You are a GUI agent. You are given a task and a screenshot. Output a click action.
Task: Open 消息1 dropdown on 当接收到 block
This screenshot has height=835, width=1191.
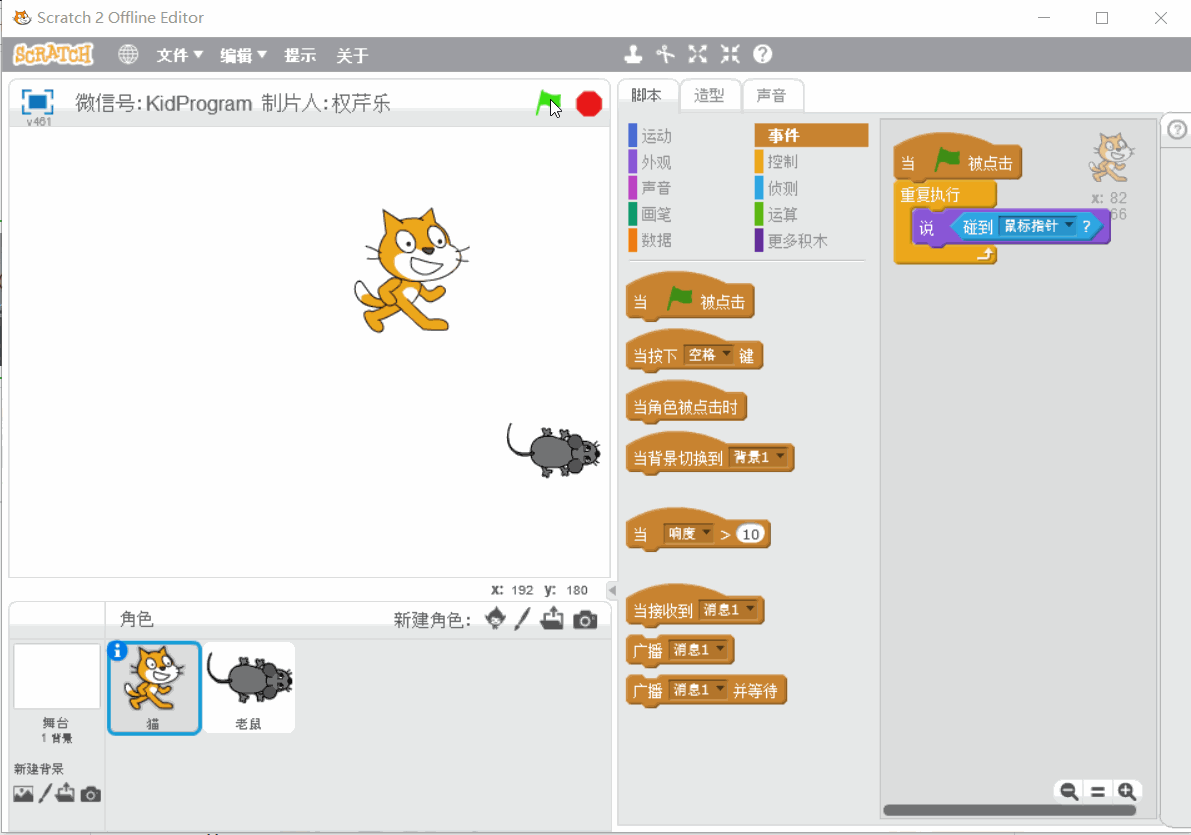point(728,609)
